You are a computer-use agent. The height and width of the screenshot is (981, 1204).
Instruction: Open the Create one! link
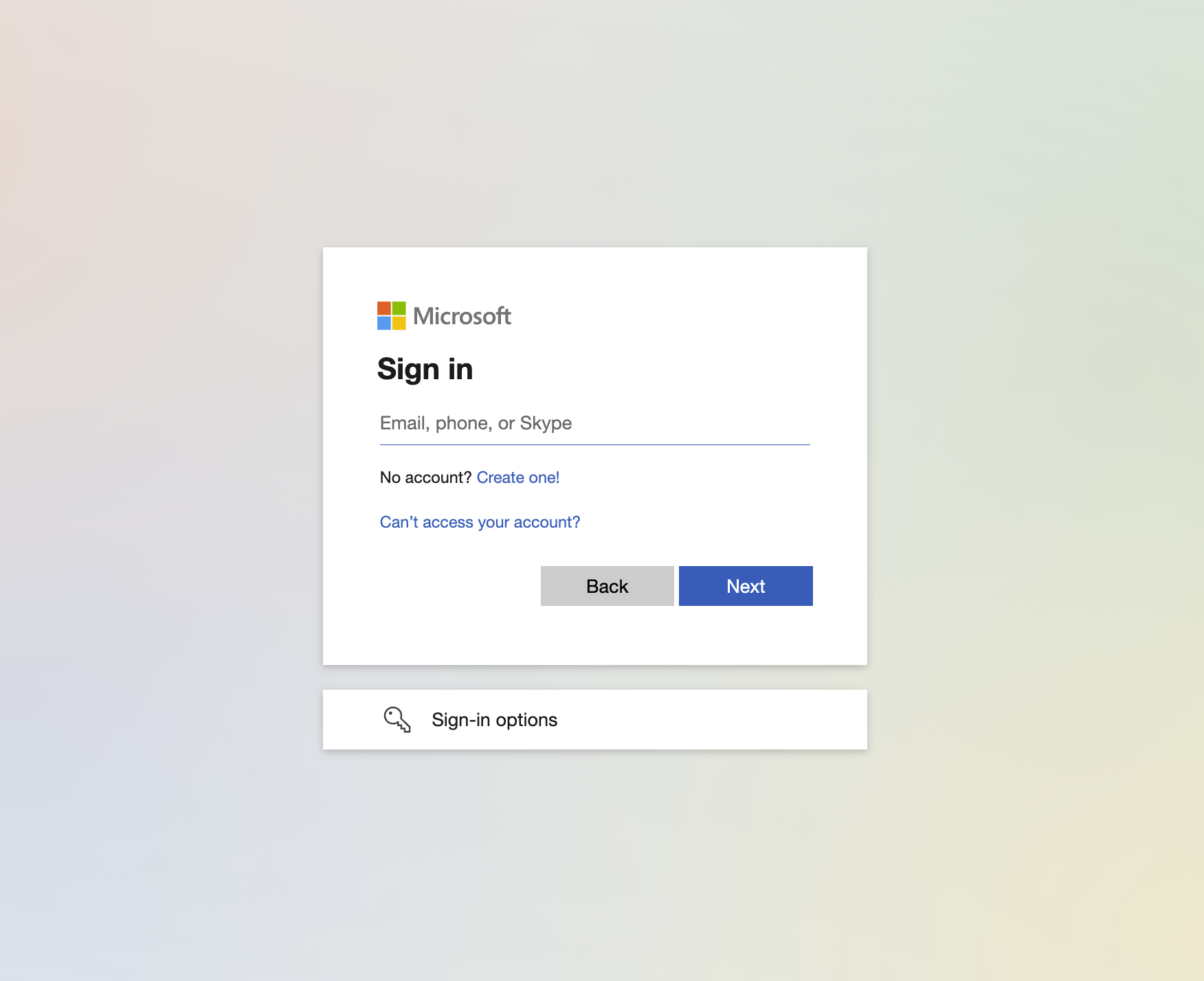pyautogui.click(x=518, y=477)
